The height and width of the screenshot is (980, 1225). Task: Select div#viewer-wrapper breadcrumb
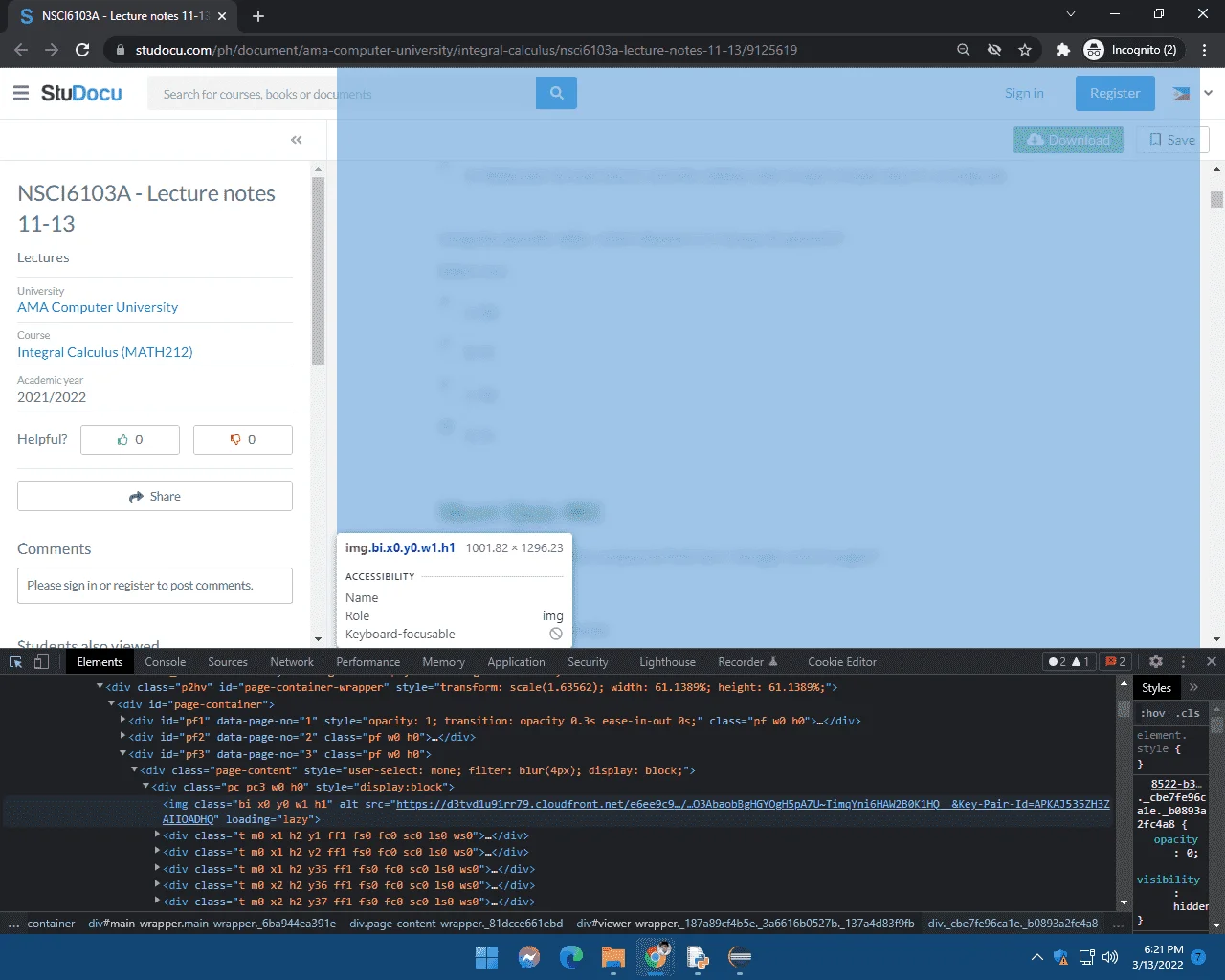[x=745, y=924]
